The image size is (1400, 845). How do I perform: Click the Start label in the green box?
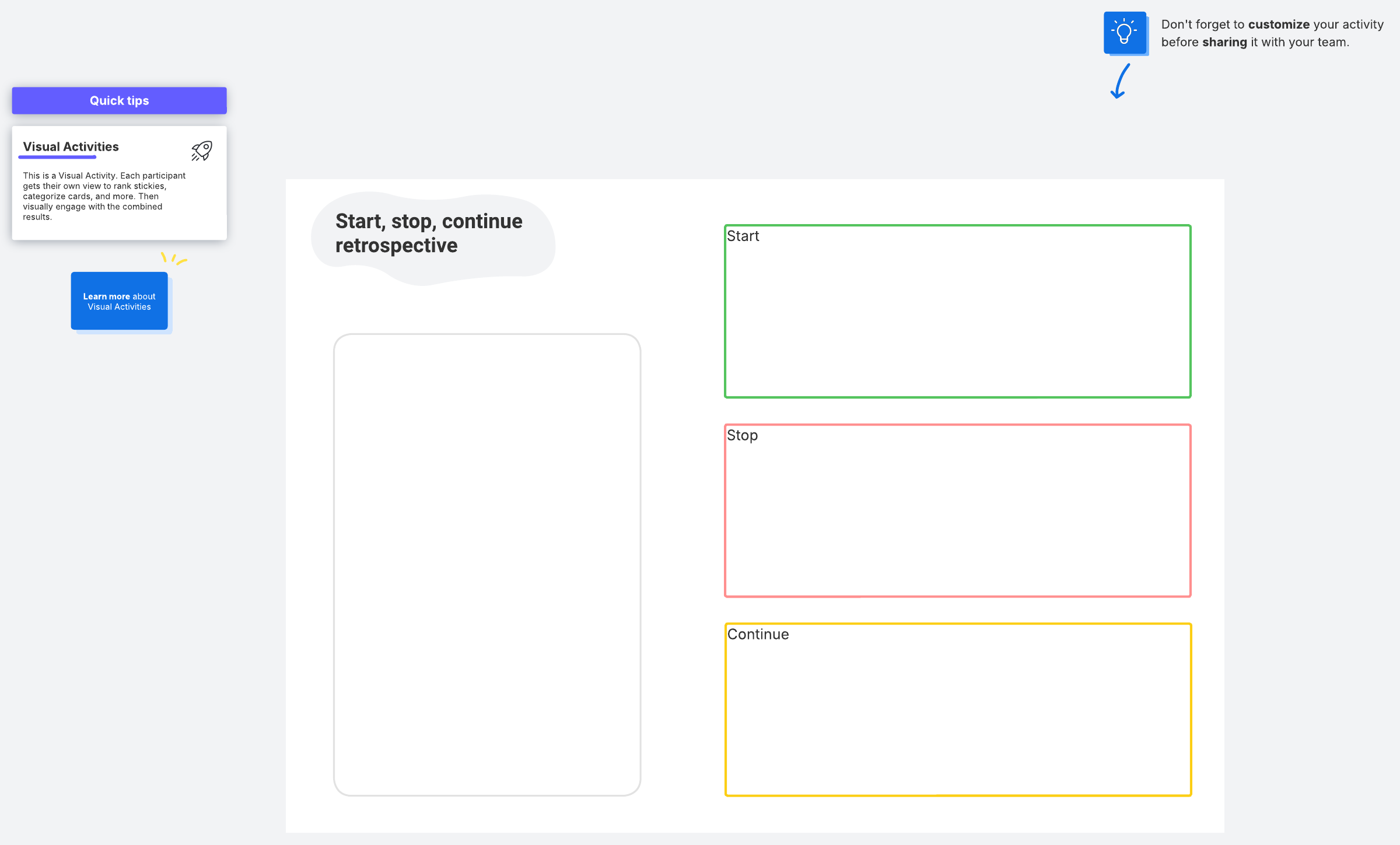(743, 236)
